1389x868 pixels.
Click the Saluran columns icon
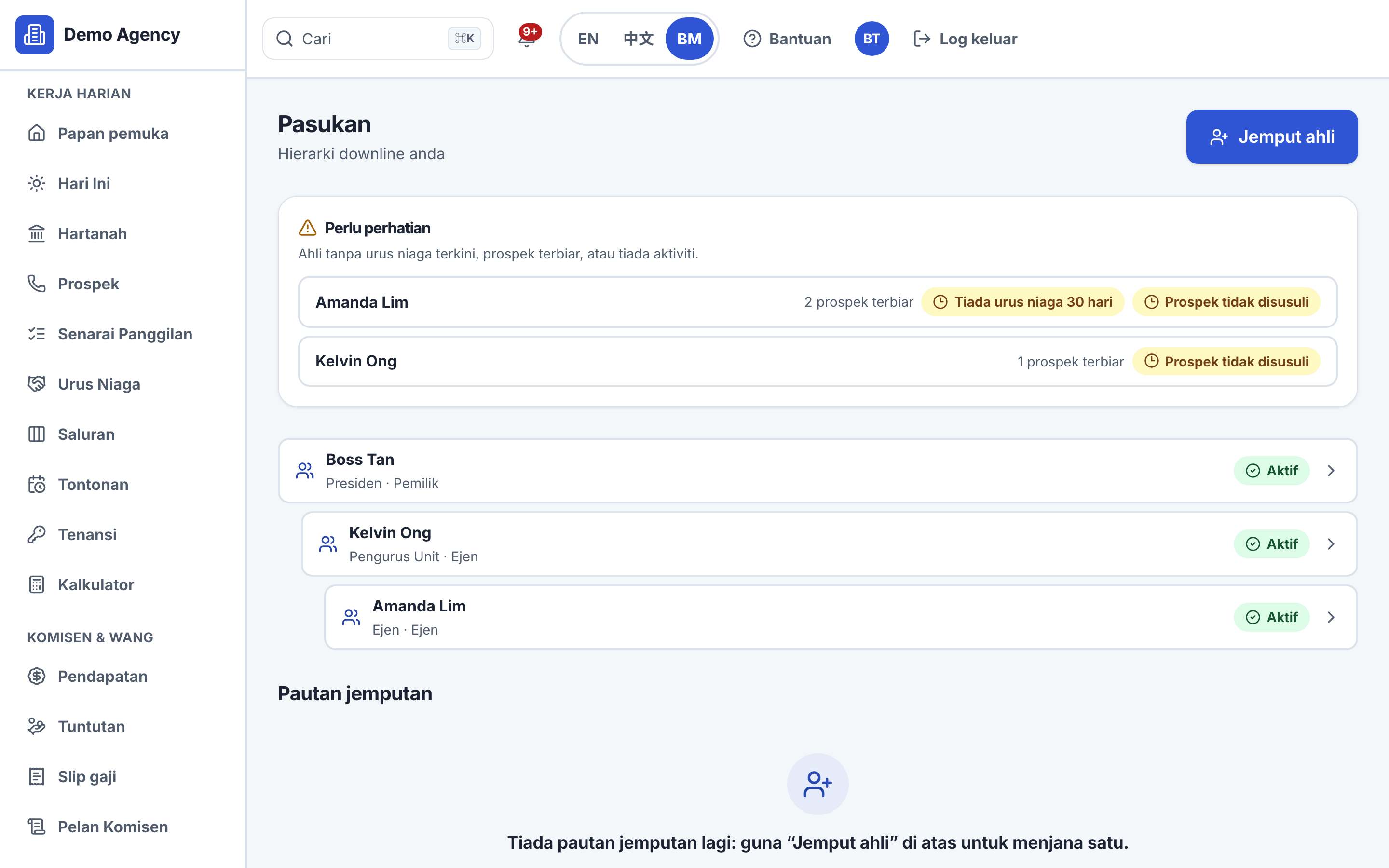37,434
